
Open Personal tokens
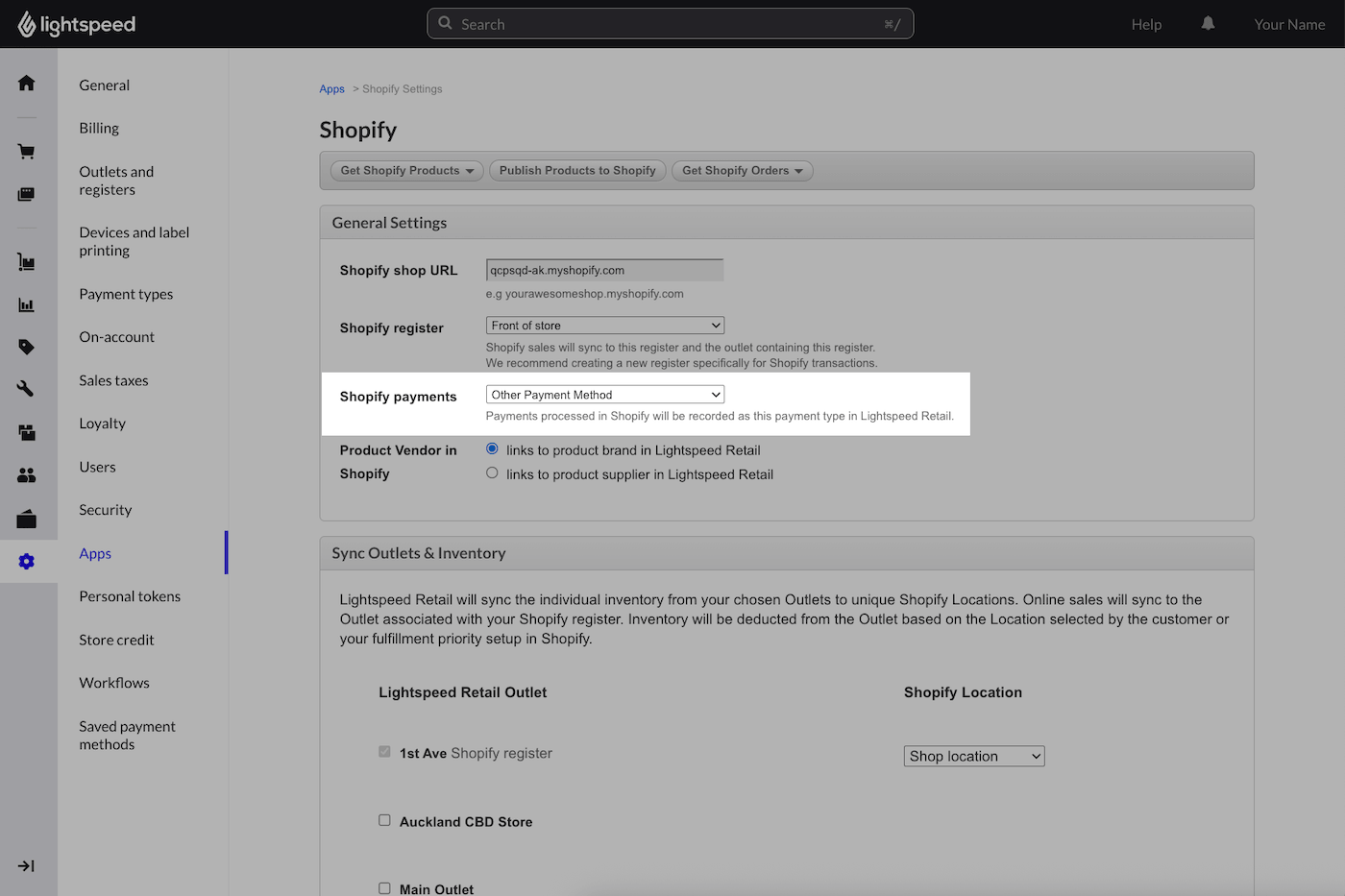130,596
